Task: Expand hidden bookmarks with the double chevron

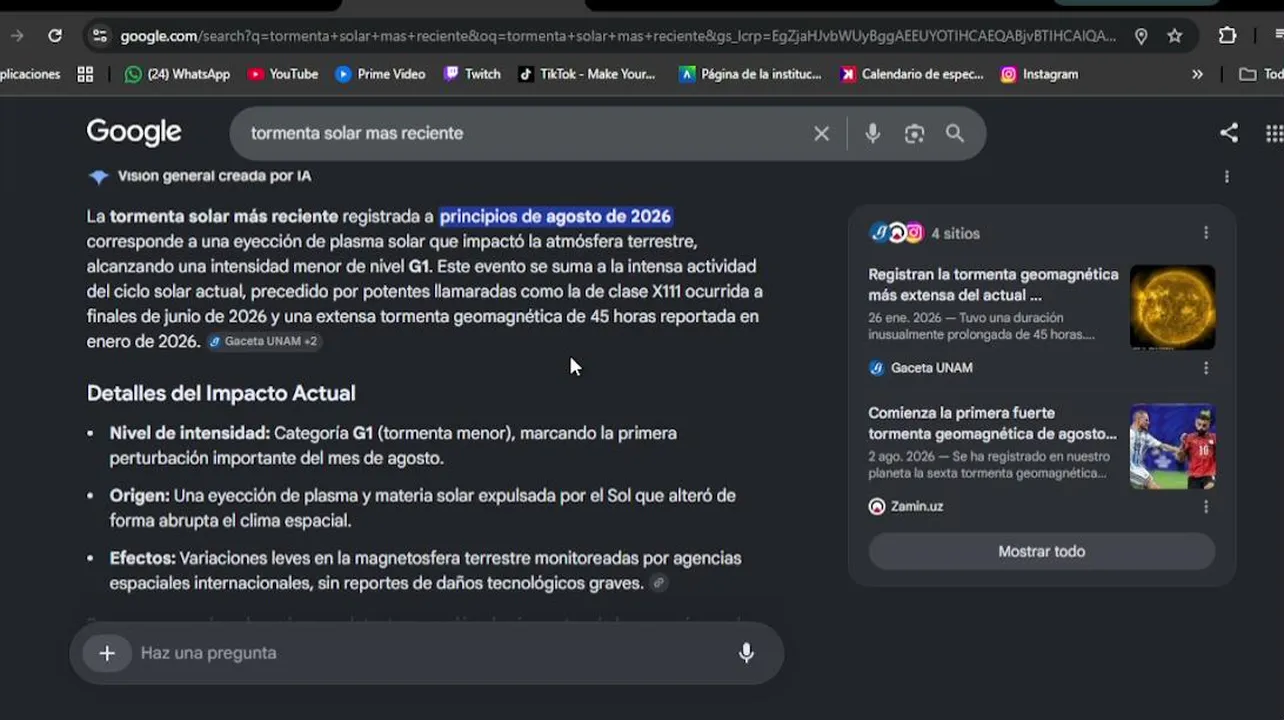Action: pyautogui.click(x=1197, y=74)
